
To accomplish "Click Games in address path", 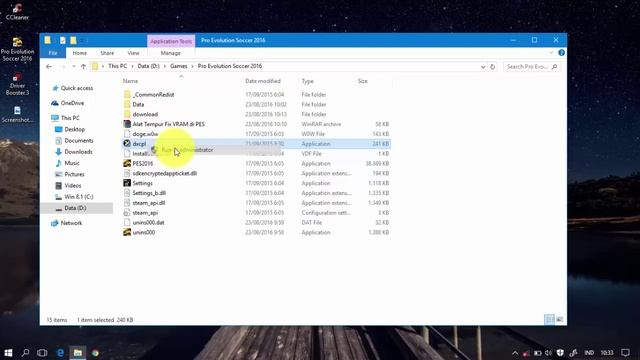I will (179, 66).
